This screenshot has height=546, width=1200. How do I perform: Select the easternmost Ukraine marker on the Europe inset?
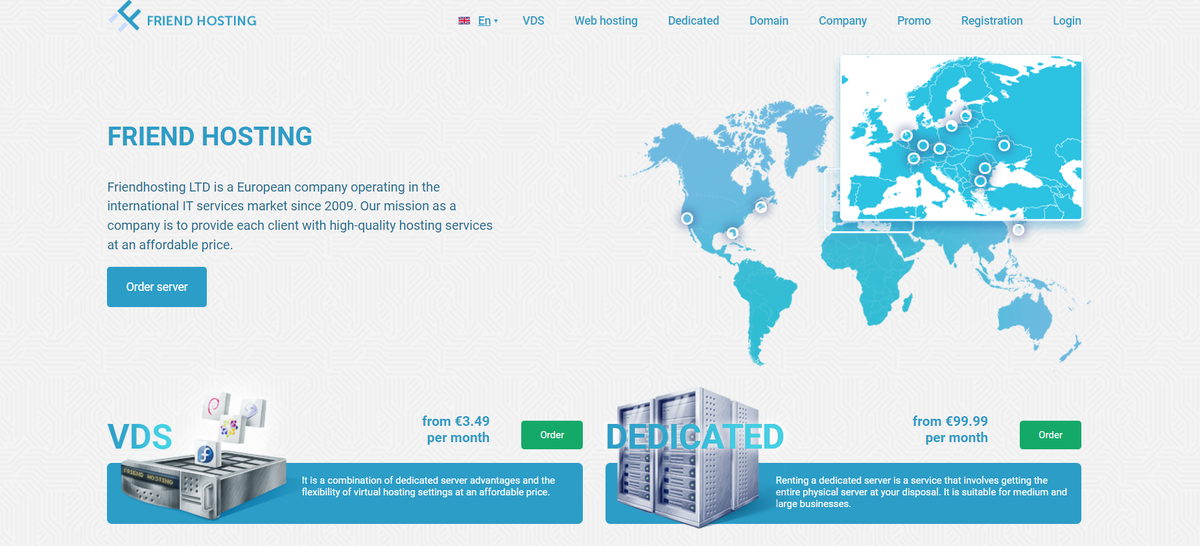click(1004, 145)
